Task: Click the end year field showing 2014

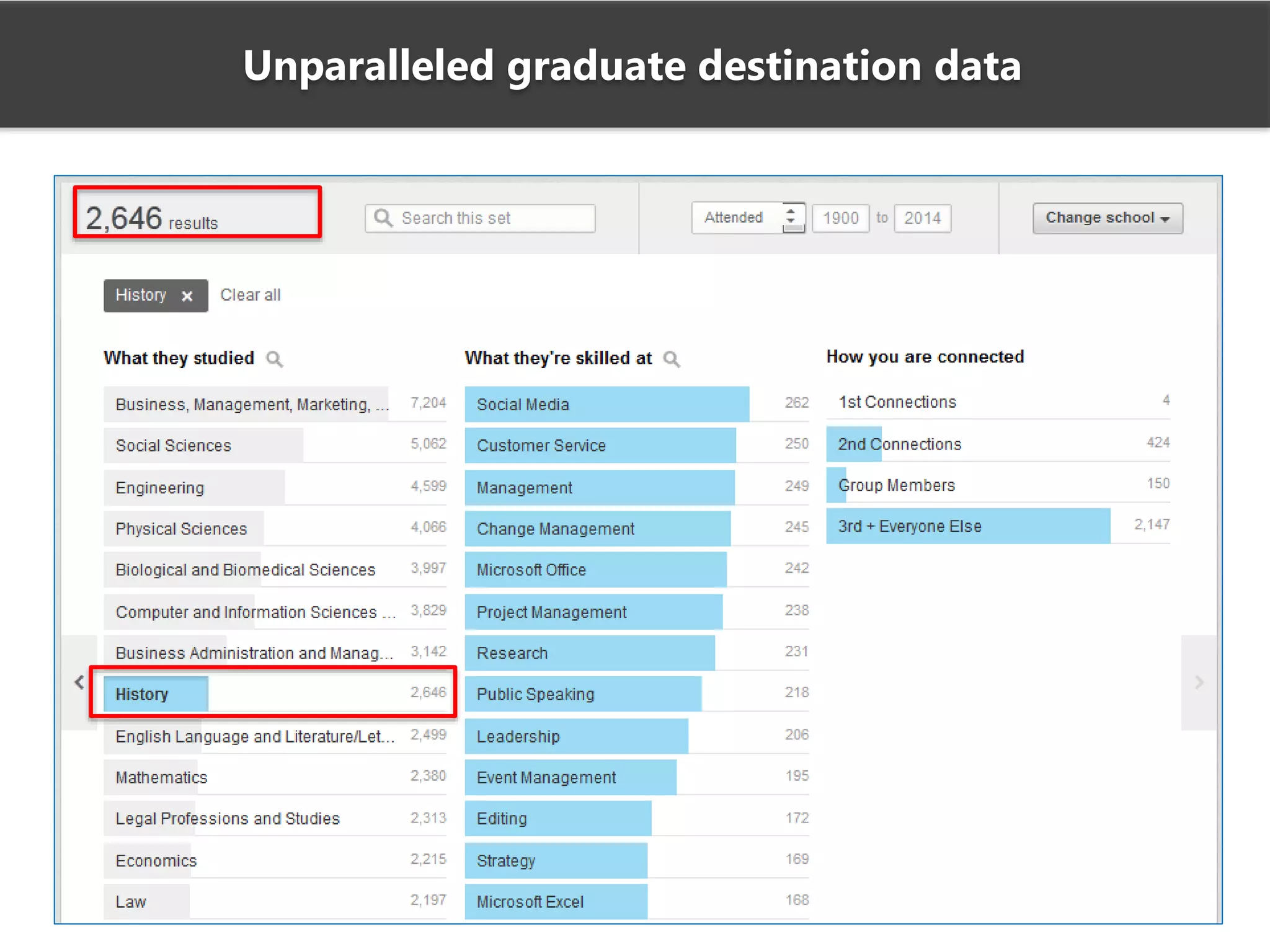Action: 922,218
